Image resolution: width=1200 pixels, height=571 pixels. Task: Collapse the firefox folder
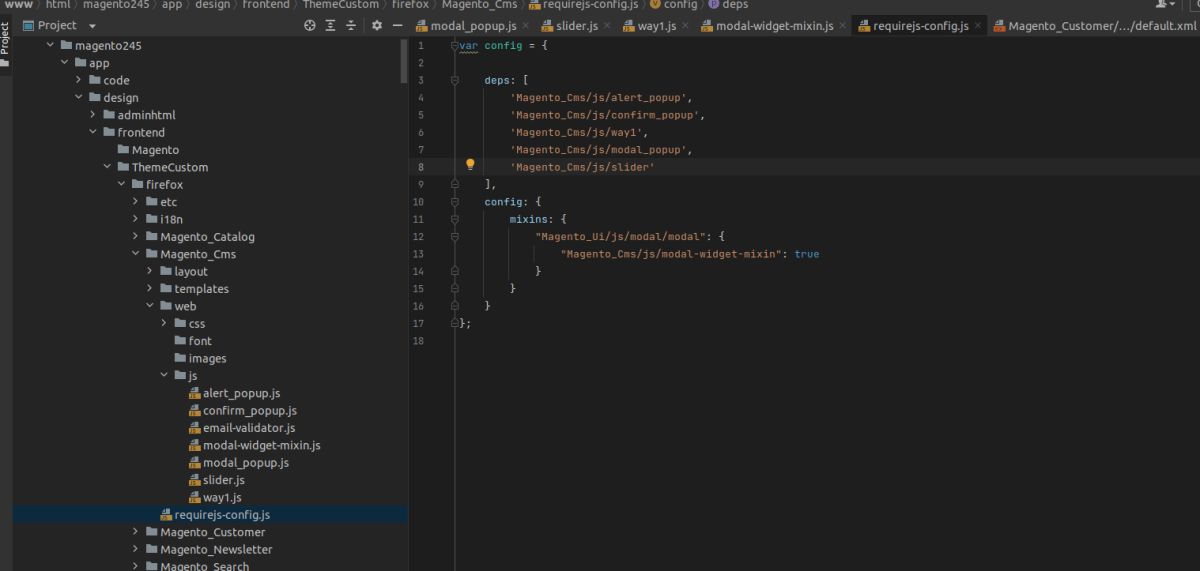pyautogui.click(x=122, y=185)
